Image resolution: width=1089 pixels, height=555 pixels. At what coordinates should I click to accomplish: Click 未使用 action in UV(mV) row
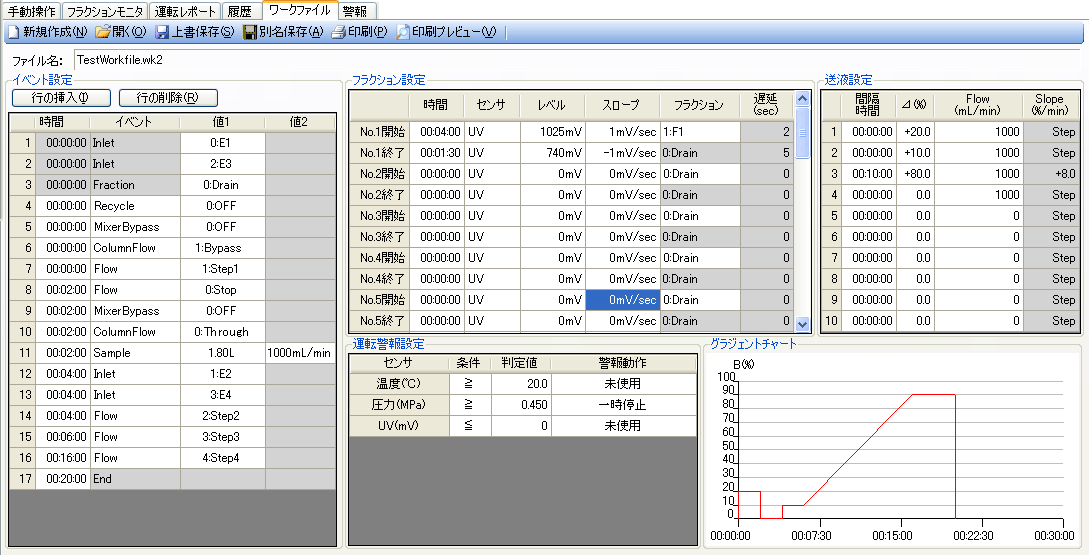[623, 426]
